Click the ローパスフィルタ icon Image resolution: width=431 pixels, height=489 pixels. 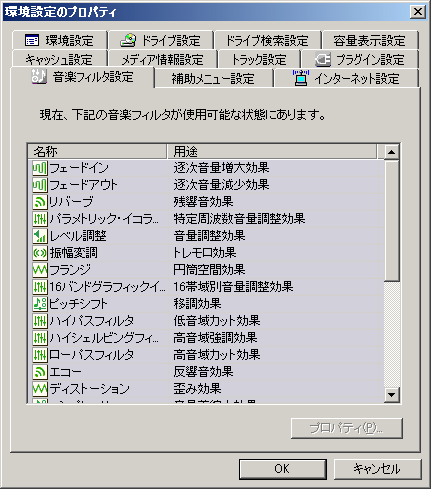(40, 355)
